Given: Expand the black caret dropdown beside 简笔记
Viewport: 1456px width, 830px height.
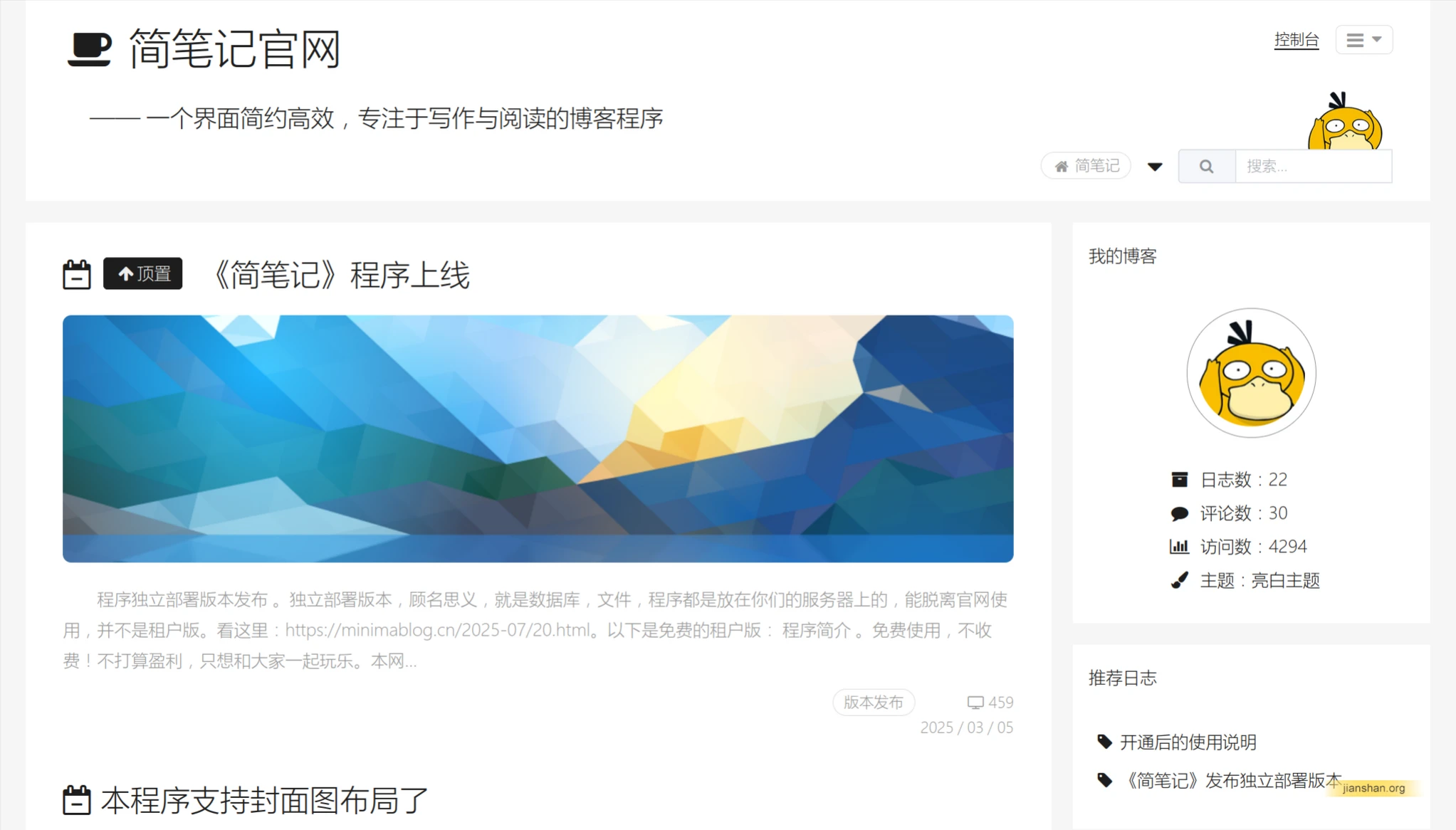Looking at the screenshot, I should (x=1155, y=167).
